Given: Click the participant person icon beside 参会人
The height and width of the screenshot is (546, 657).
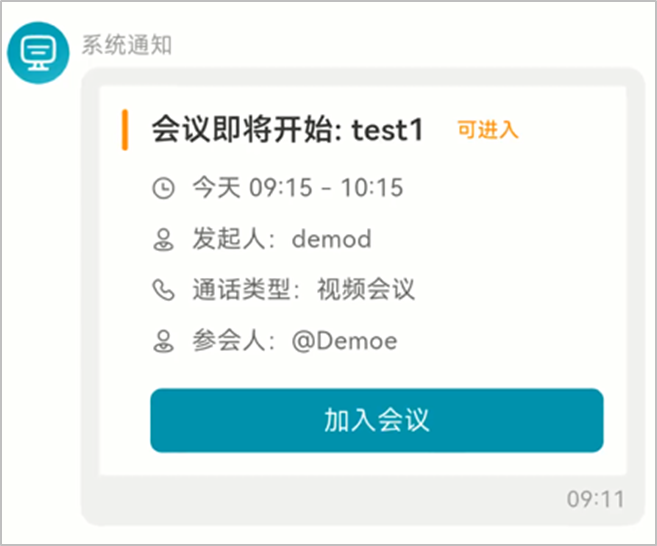Looking at the screenshot, I should (163, 341).
